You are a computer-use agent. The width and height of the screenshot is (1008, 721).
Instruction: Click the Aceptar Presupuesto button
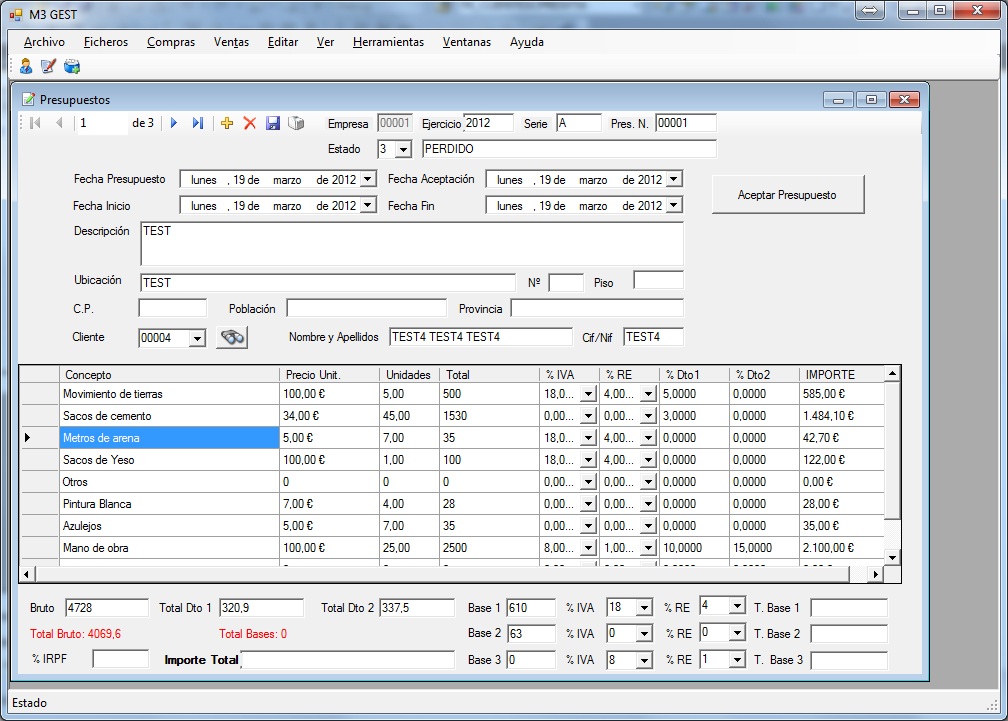[787, 195]
